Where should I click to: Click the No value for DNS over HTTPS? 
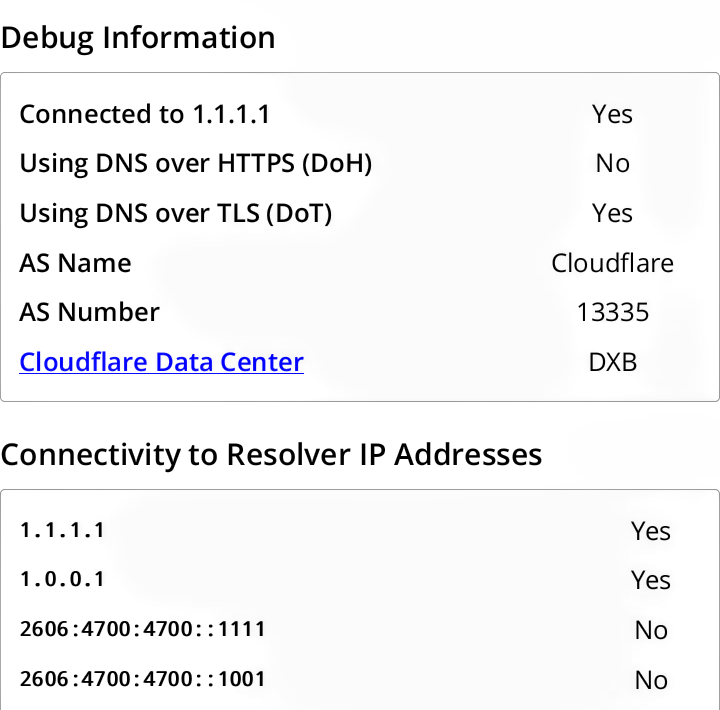[x=612, y=164]
